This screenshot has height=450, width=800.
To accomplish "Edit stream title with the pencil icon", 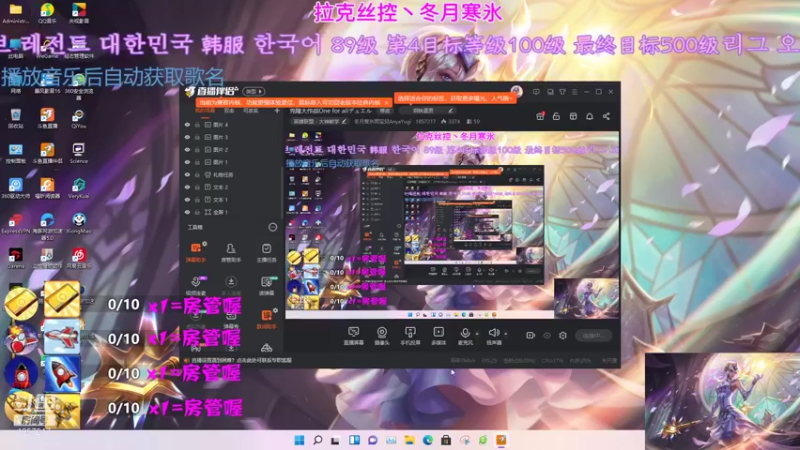I will (x=451, y=111).
